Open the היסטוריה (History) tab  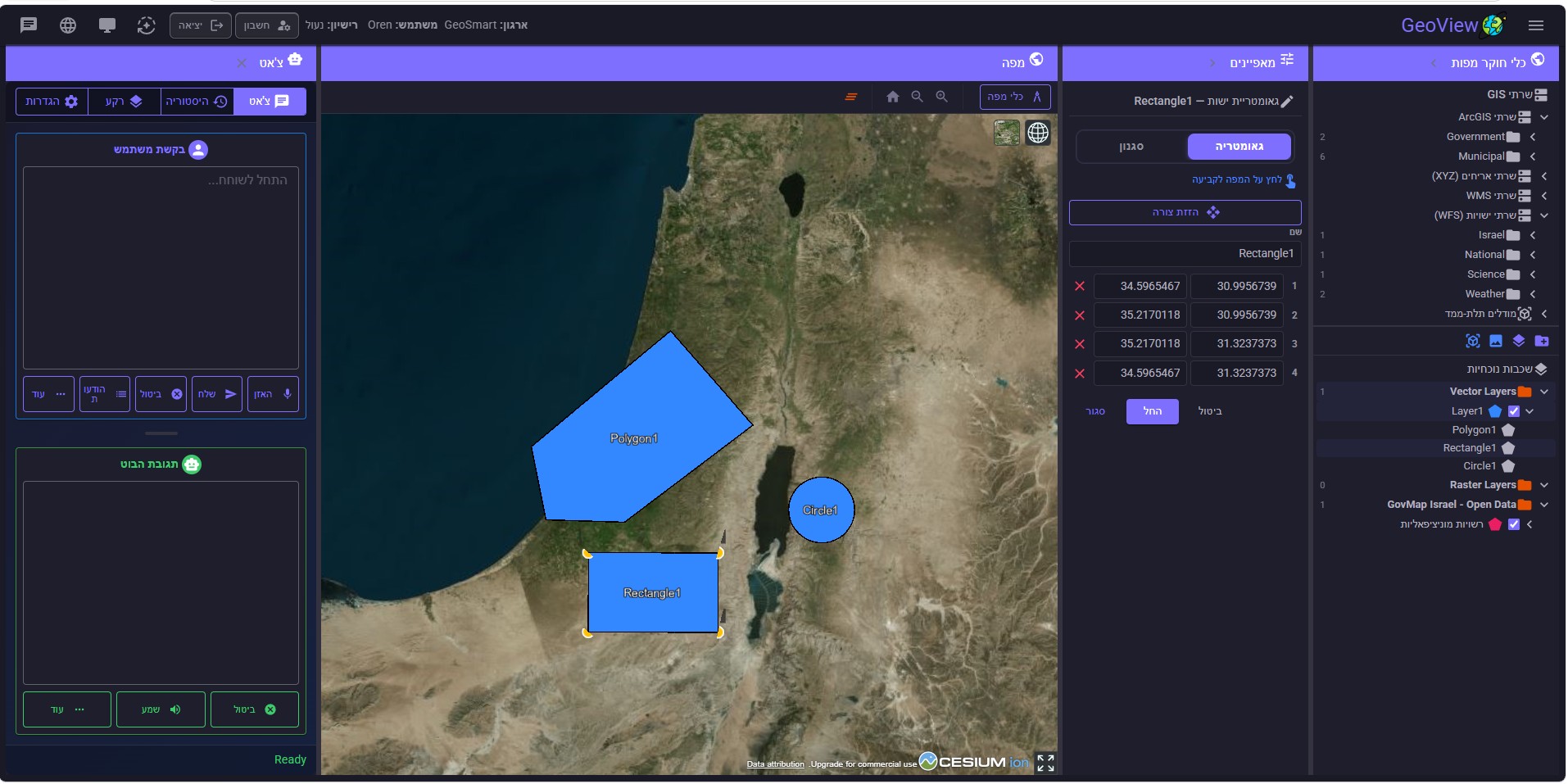pos(197,102)
